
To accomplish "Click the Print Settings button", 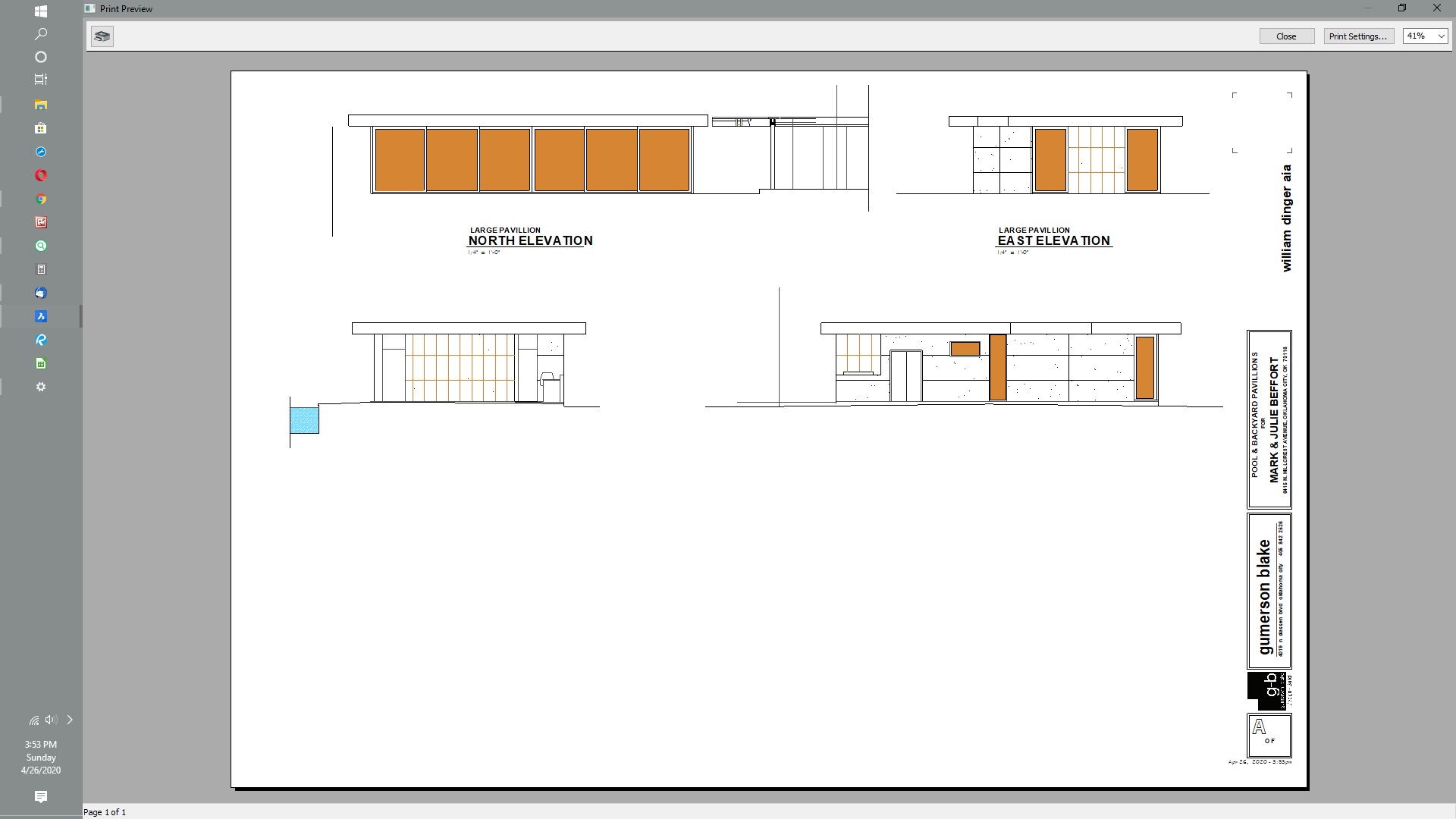I will (x=1357, y=36).
